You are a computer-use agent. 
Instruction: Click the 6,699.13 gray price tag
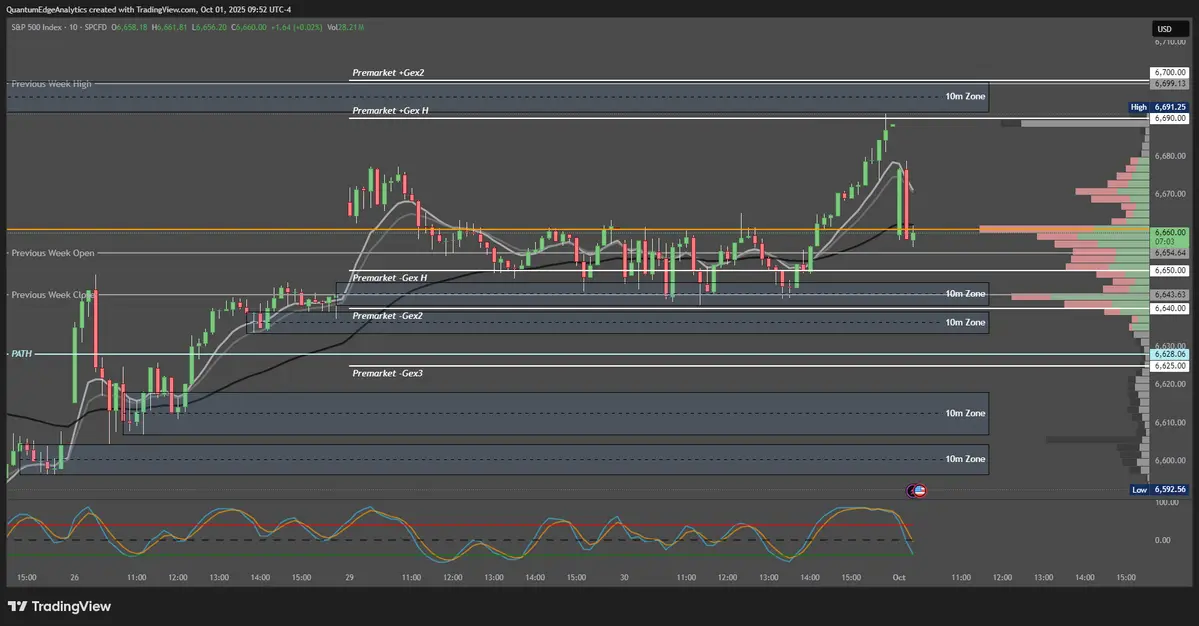(x=1168, y=84)
